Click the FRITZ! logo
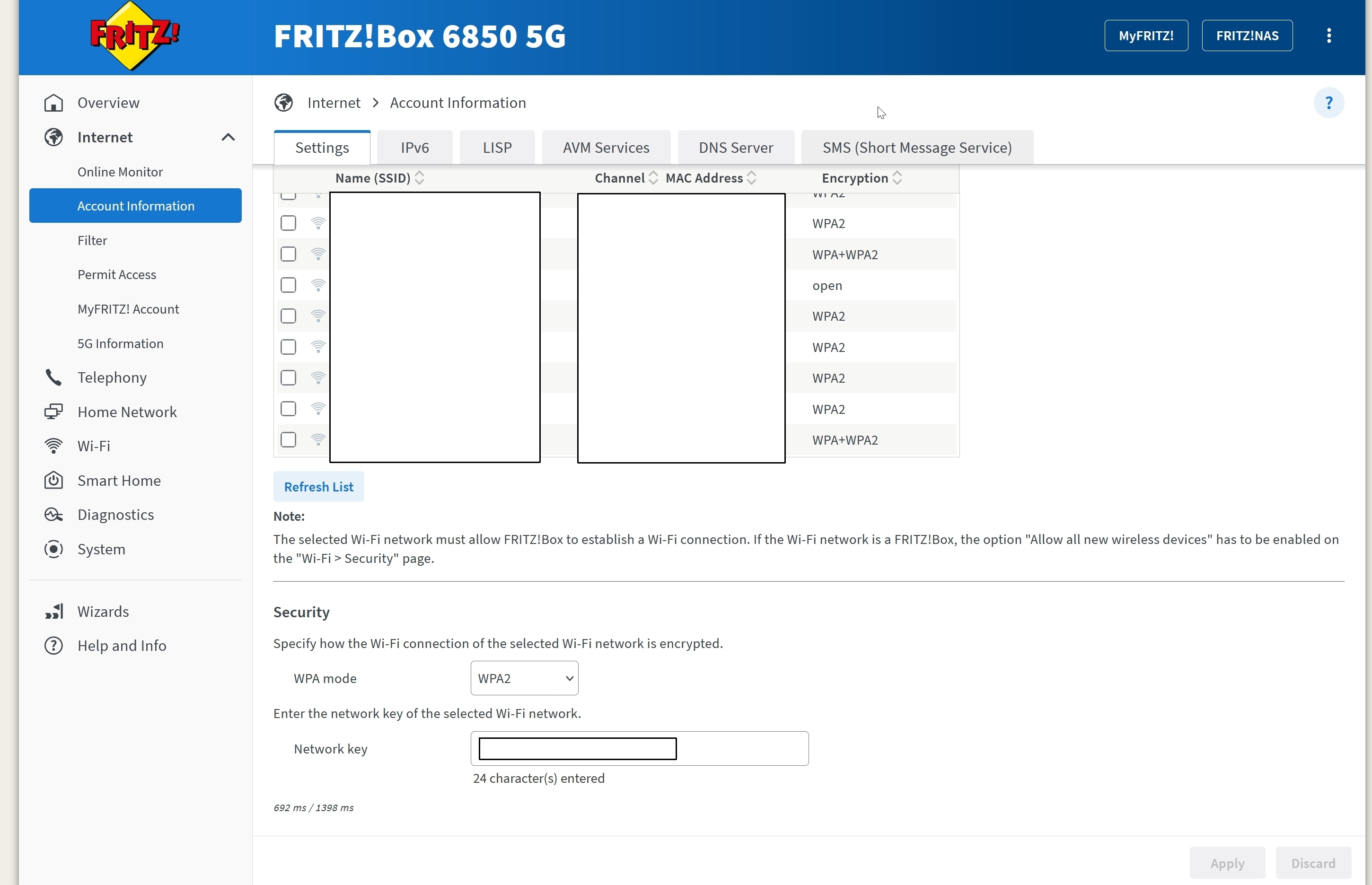This screenshot has height=885, width=1372. click(x=135, y=35)
